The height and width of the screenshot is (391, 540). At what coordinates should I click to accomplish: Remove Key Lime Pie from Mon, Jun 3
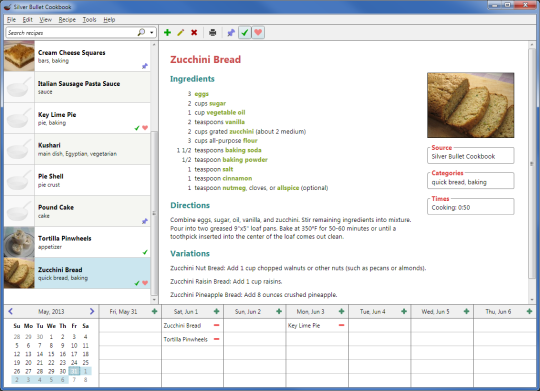pos(341,325)
